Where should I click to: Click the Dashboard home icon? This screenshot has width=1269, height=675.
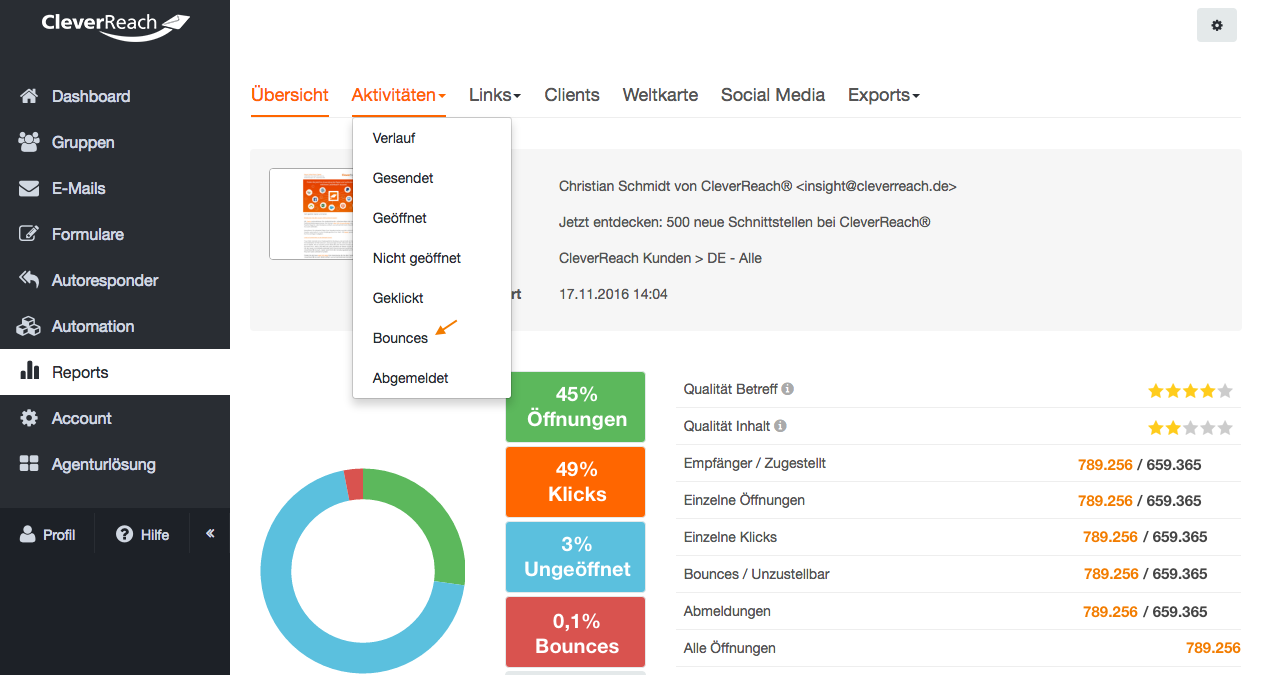[x=29, y=96]
